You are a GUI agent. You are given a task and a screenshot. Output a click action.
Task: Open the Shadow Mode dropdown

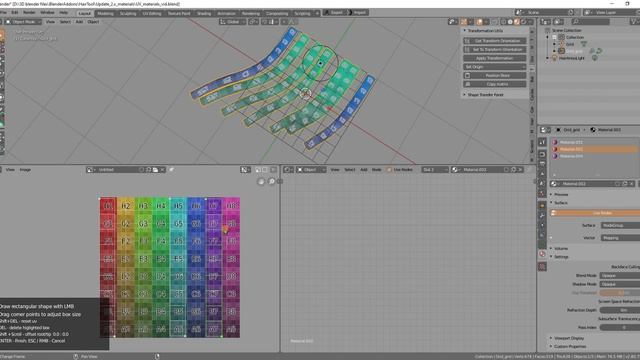(620, 284)
